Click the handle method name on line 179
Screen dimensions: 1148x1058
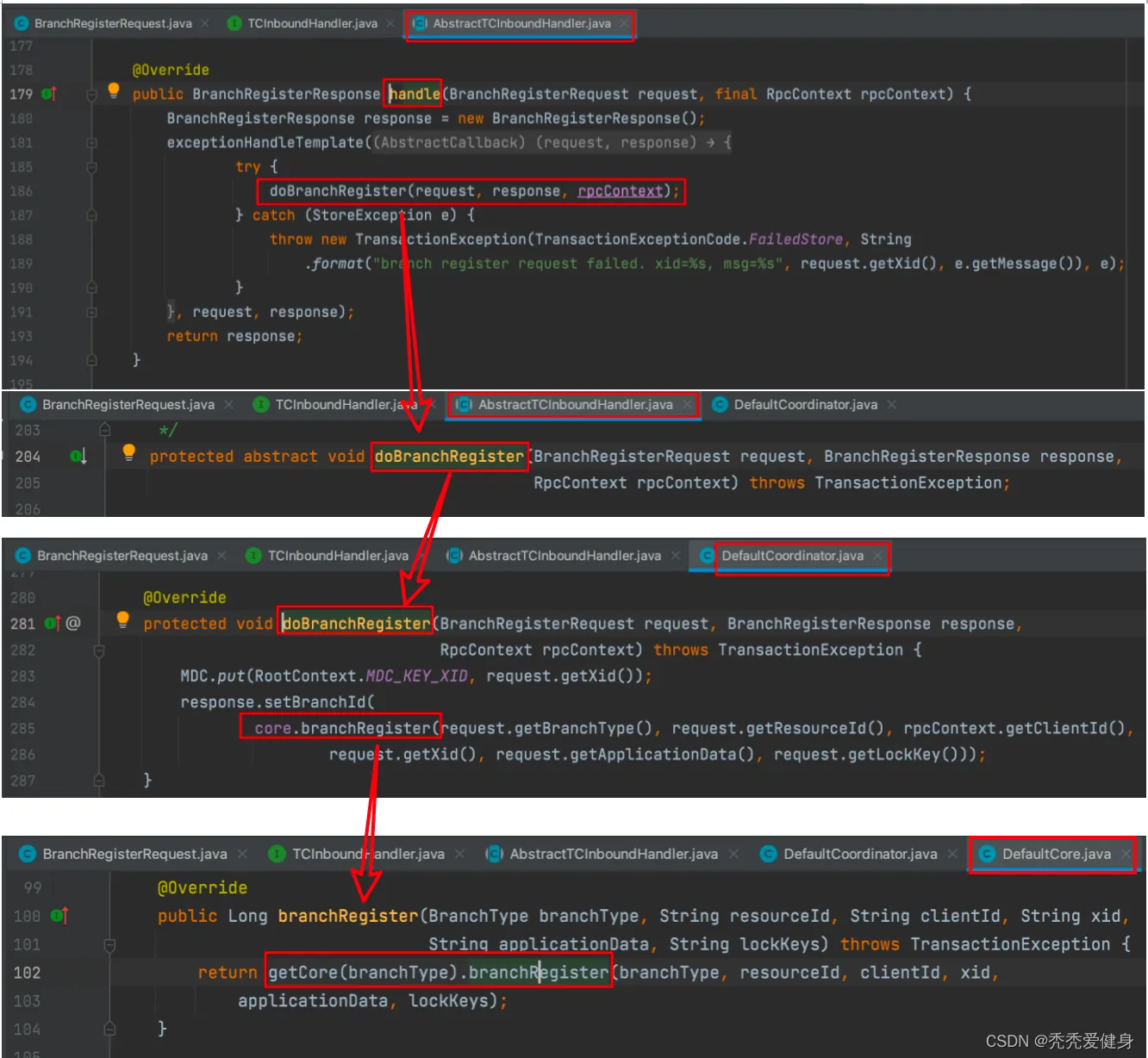(415, 94)
